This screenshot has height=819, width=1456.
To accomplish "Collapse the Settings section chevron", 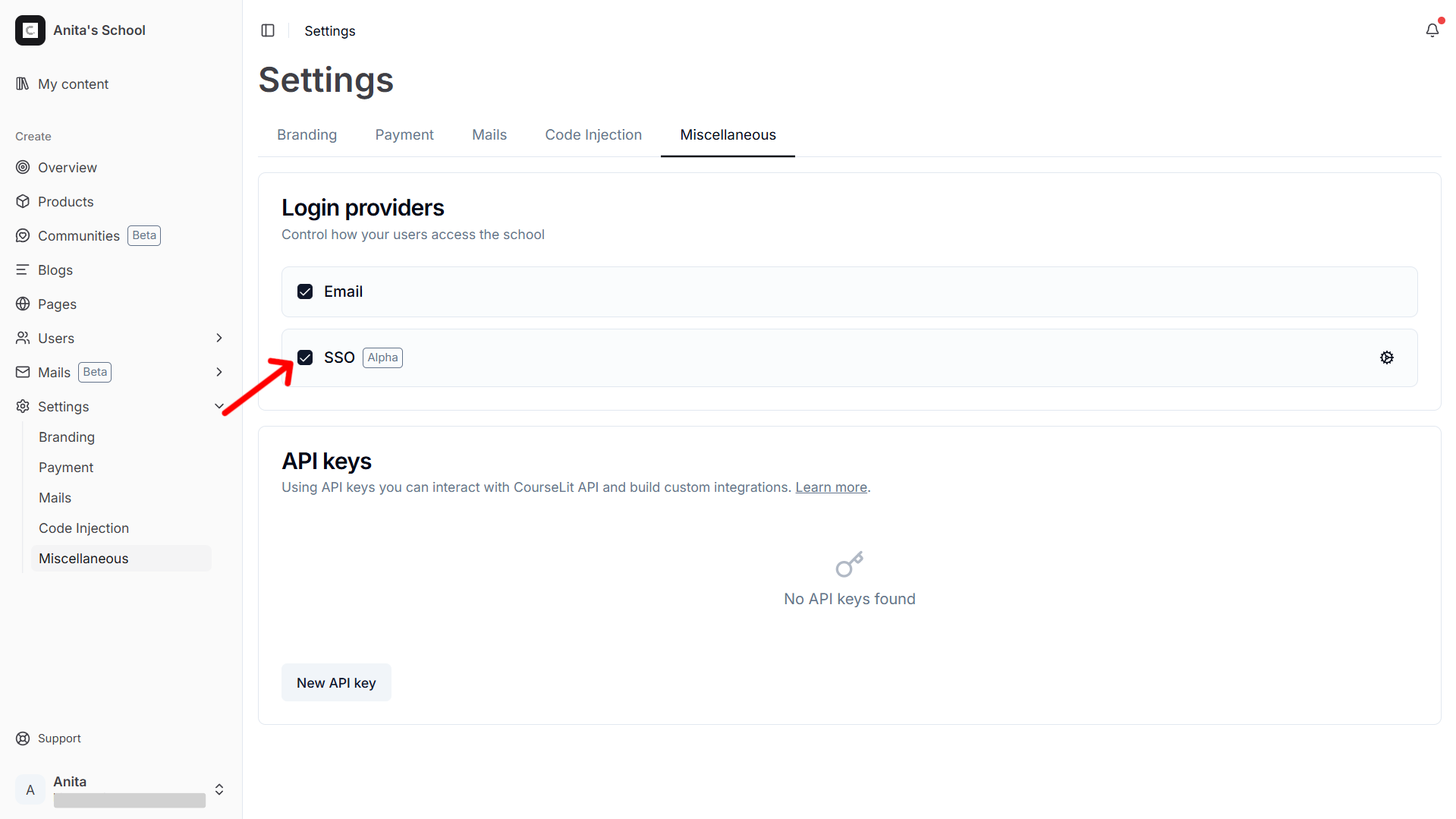I will (x=219, y=406).
